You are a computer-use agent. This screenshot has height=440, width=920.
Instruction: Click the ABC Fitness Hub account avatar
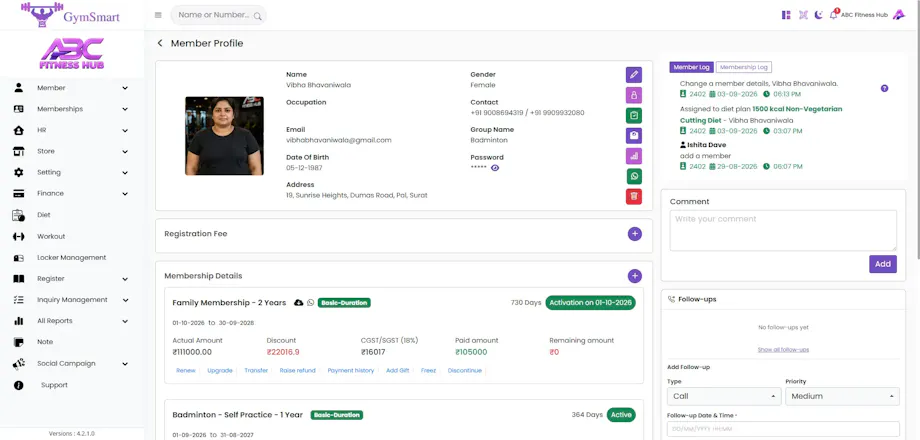pos(898,15)
